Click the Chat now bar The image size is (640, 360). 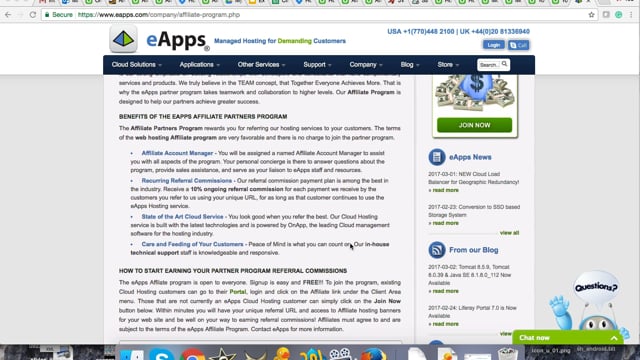click(x=568, y=338)
